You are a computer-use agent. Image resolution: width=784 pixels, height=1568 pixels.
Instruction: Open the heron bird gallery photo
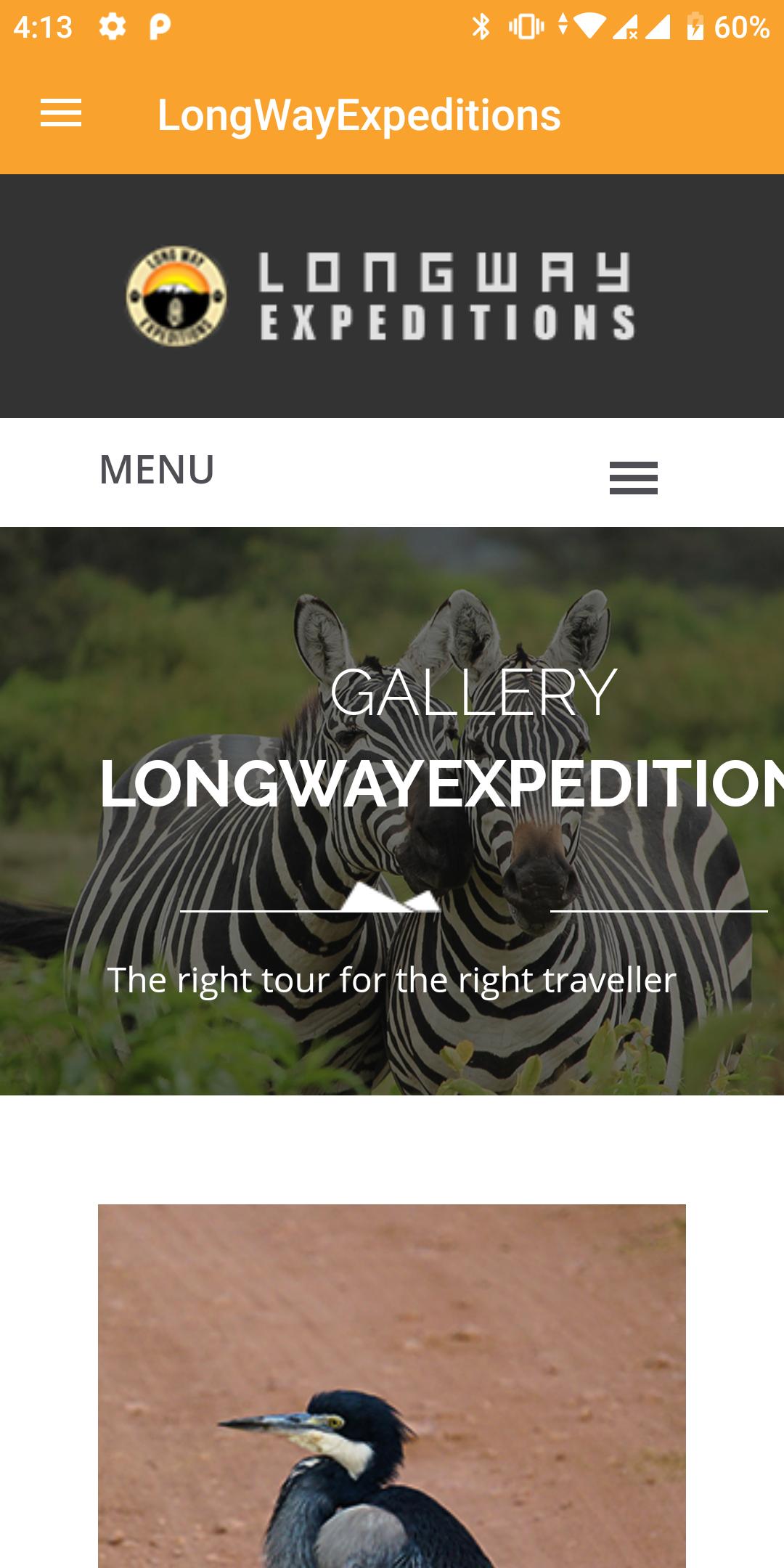(x=392, y=1386)
